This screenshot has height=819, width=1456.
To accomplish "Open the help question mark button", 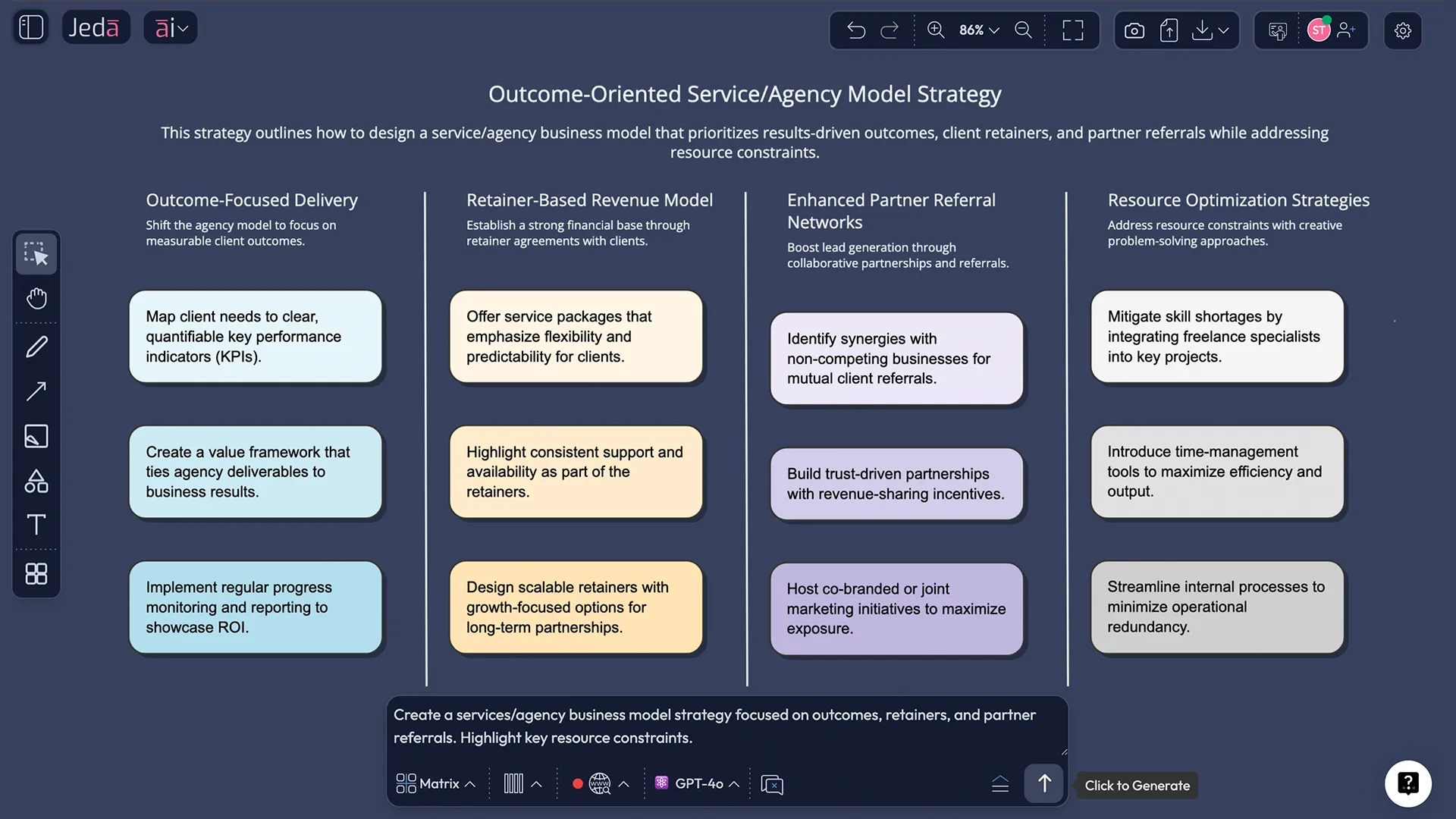I will pos(1408,783).
